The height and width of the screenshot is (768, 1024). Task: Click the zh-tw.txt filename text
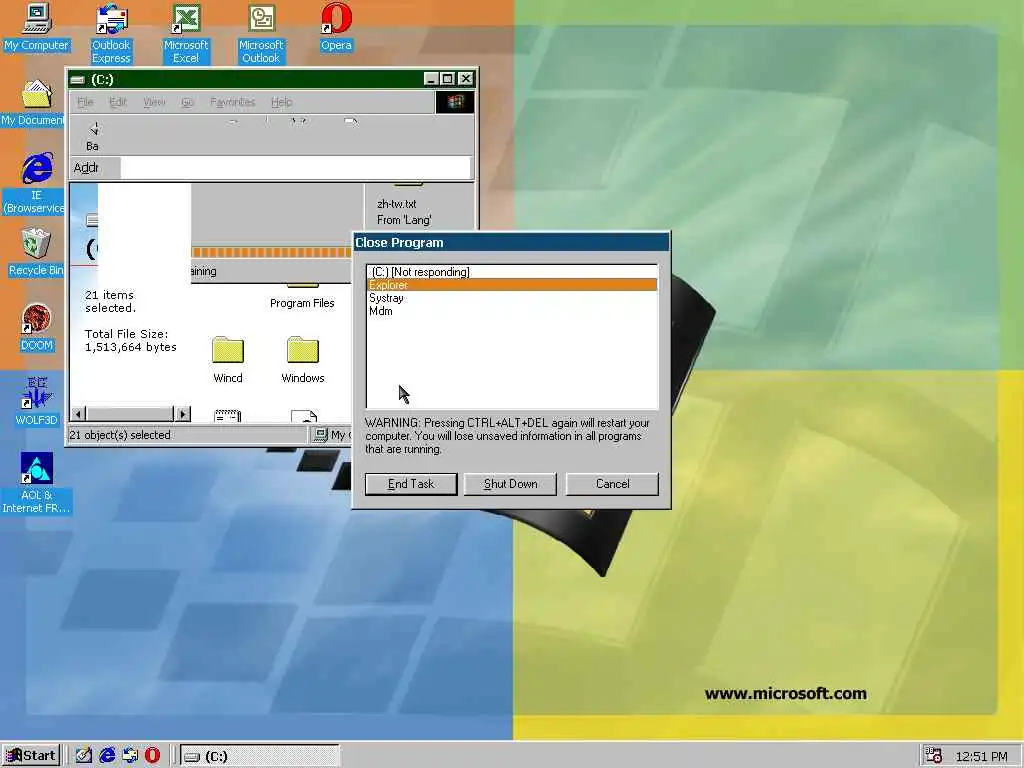coord(396,204)
